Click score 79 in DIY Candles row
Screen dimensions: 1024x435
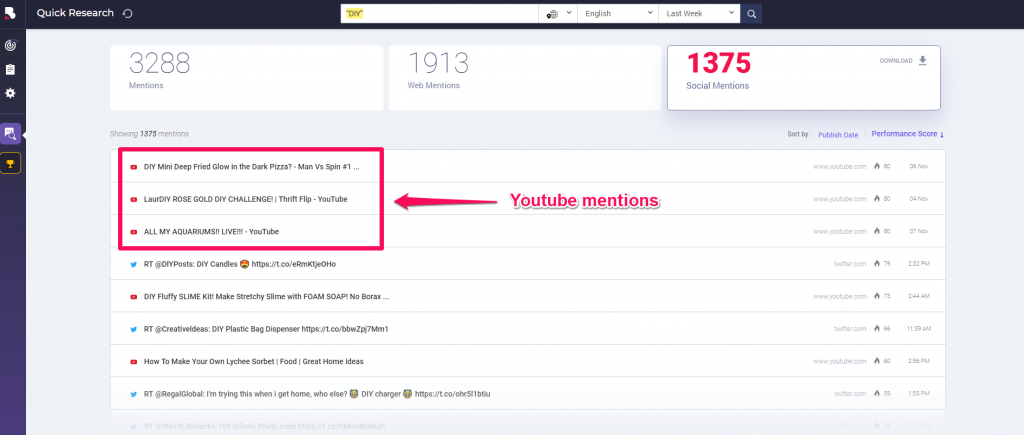887,264
